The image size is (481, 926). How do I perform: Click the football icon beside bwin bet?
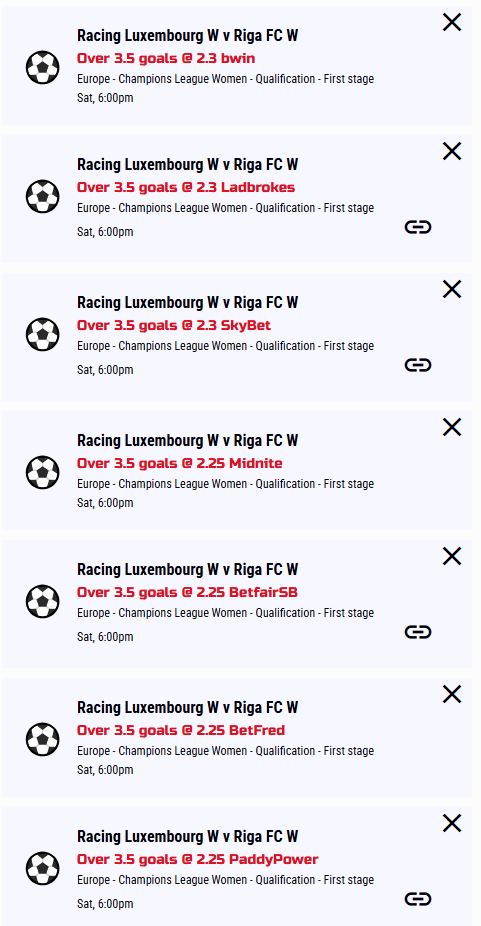click(43, 67)
